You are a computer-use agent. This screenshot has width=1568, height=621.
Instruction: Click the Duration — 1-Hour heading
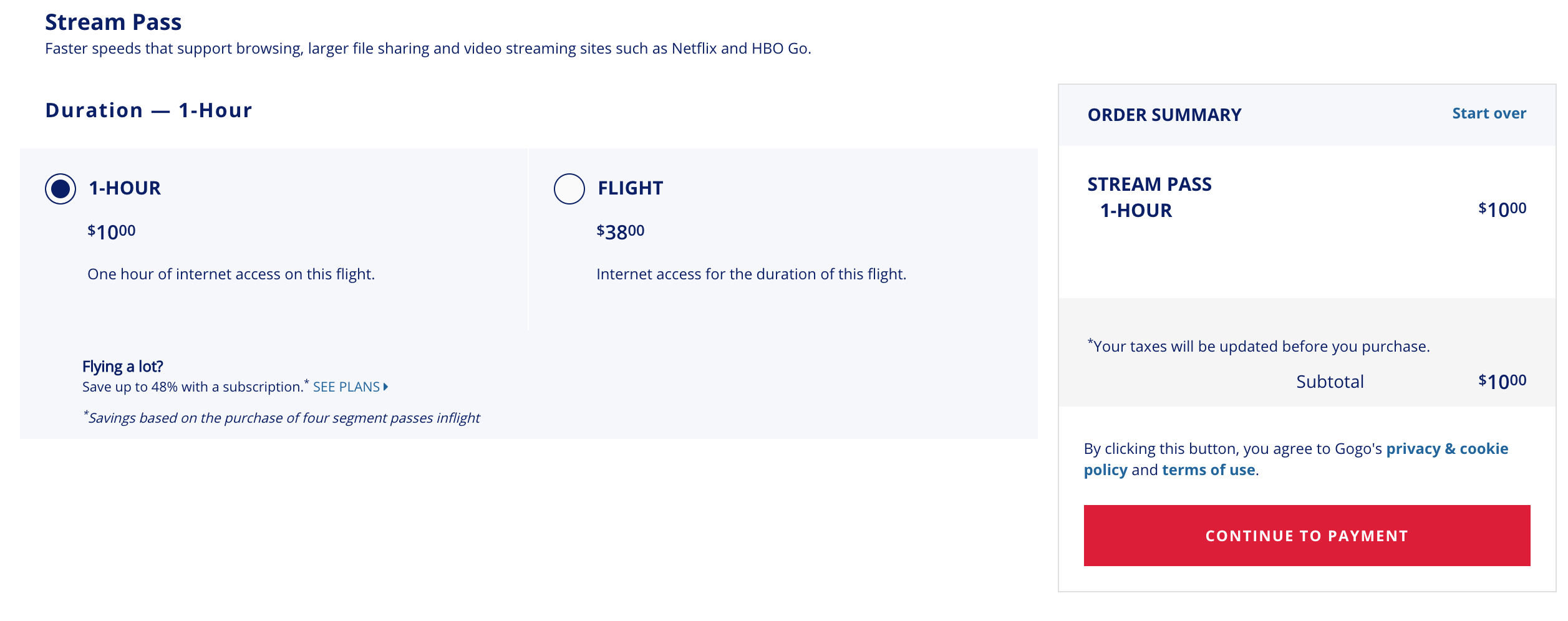click(x=148, y=110)
